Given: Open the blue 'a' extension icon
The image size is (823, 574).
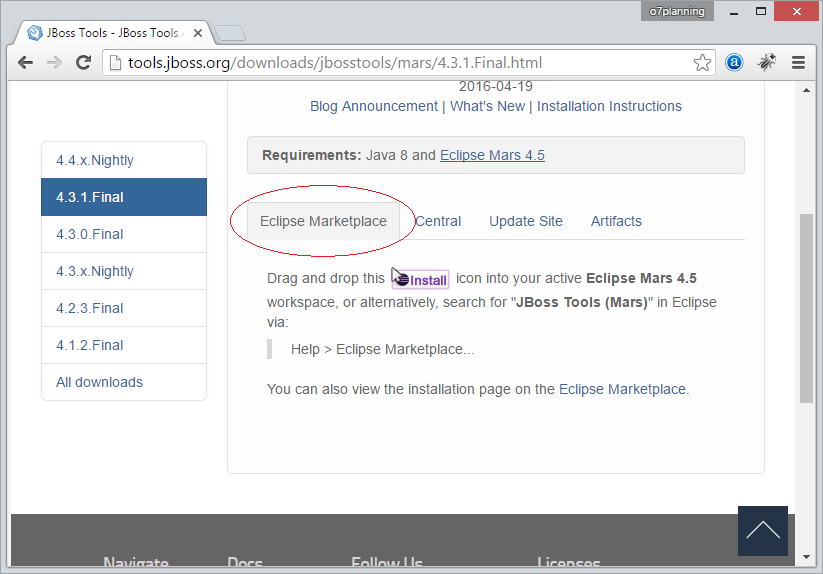Looking at the screenshot, I should coord(734,62).
